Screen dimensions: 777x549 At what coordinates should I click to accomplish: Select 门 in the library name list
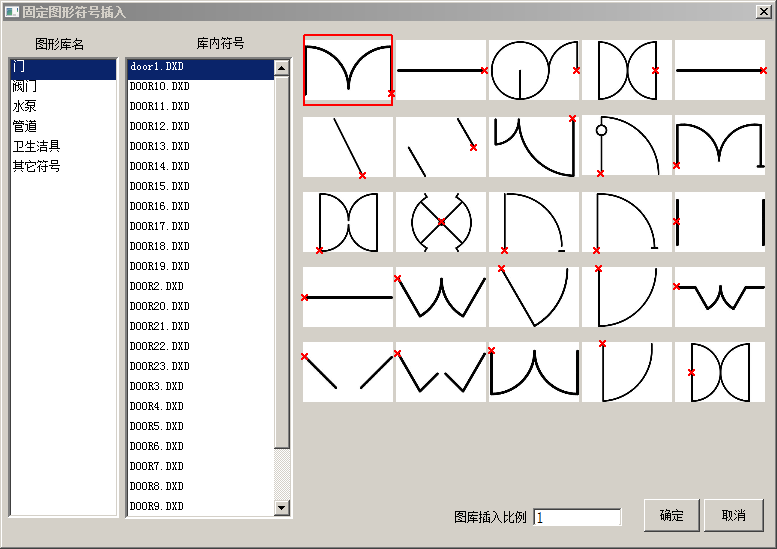[x=63, y=69]
